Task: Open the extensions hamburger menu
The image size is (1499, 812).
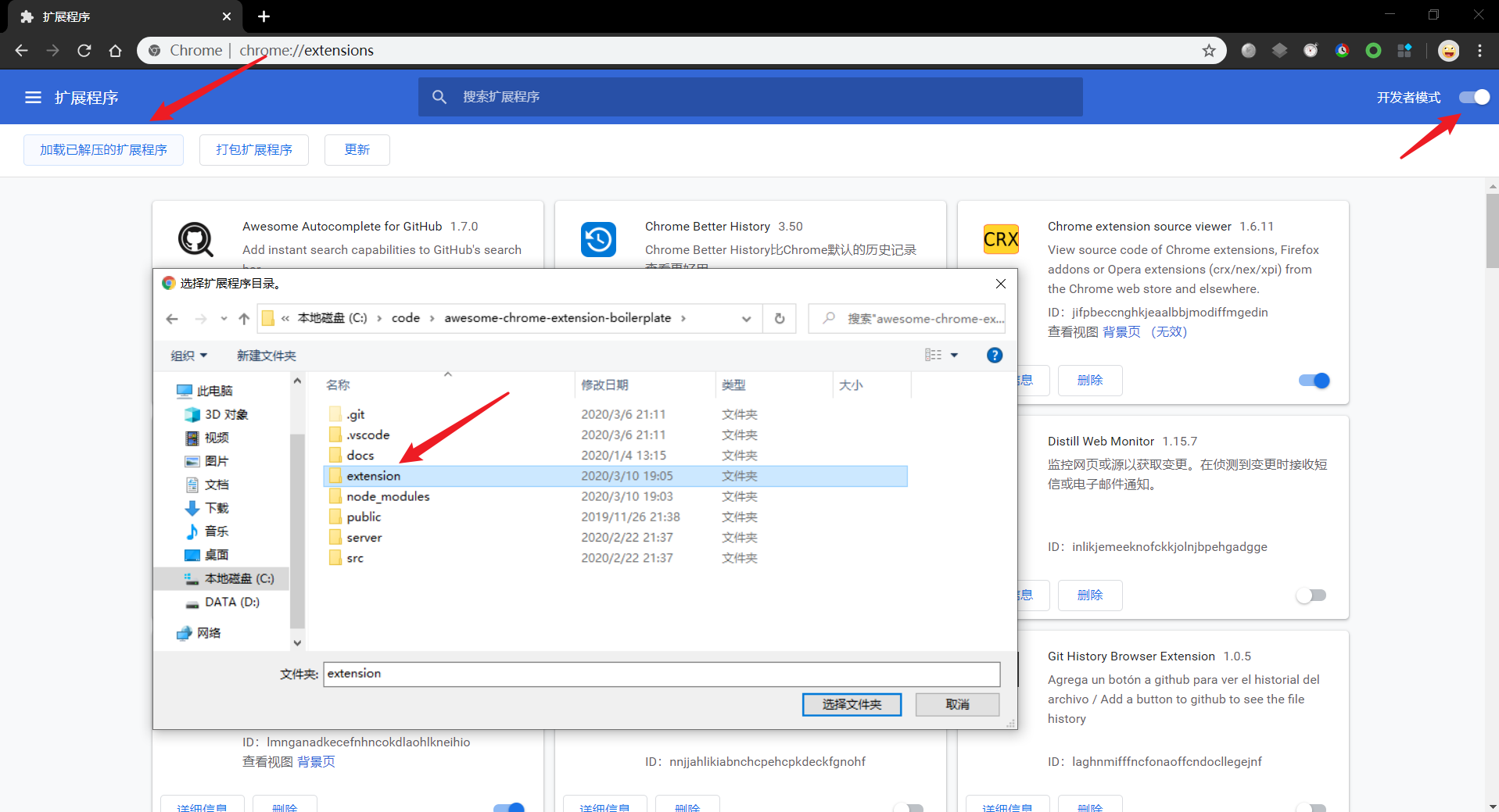Action: 33,98
